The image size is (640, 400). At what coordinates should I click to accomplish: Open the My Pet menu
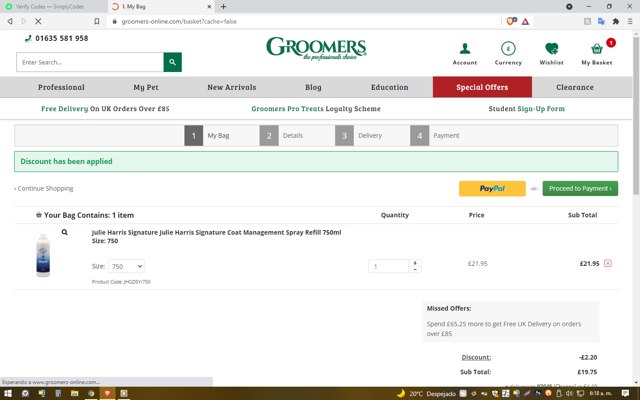(146, 87)
